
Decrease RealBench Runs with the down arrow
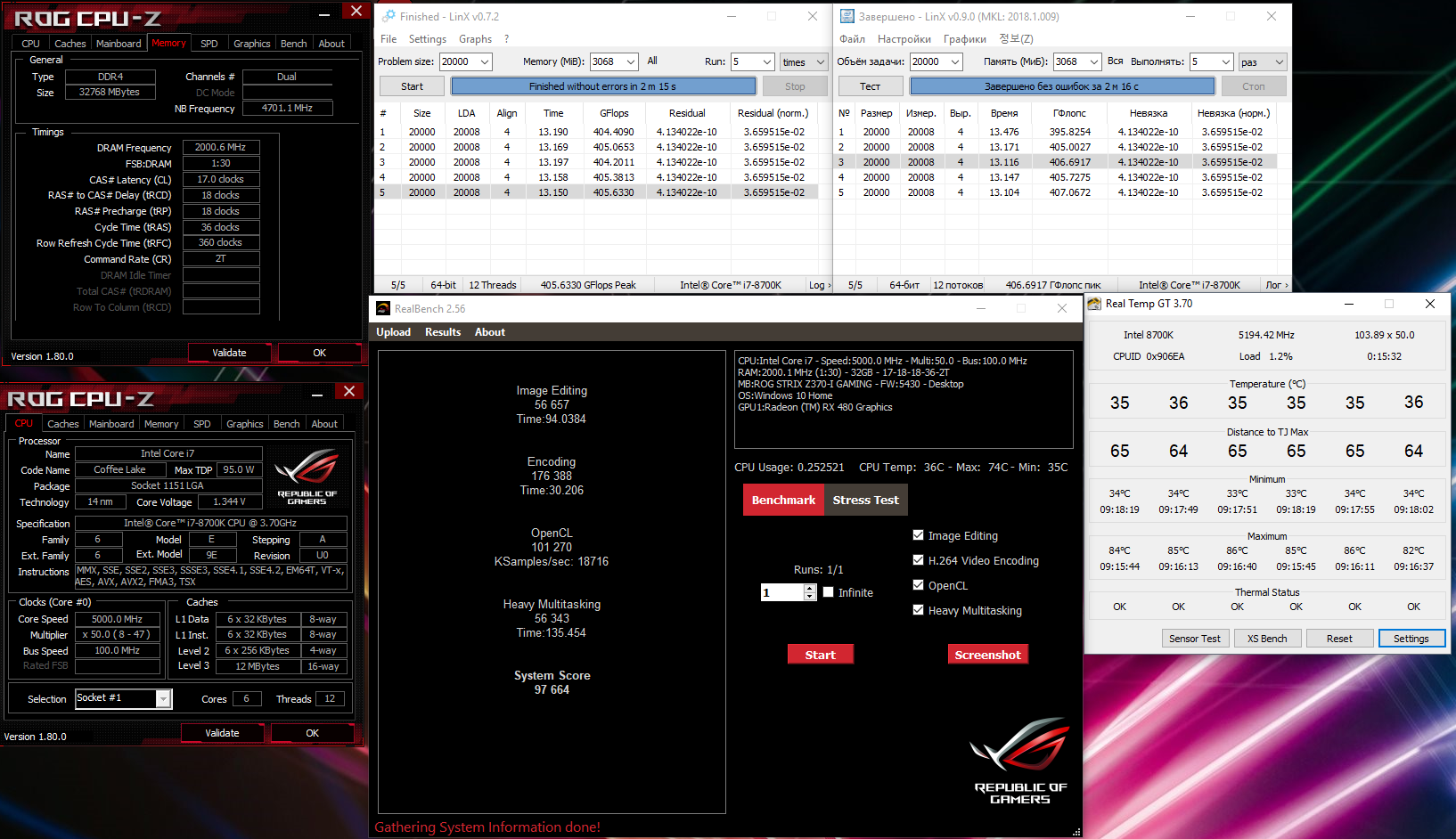click(810, 597)
